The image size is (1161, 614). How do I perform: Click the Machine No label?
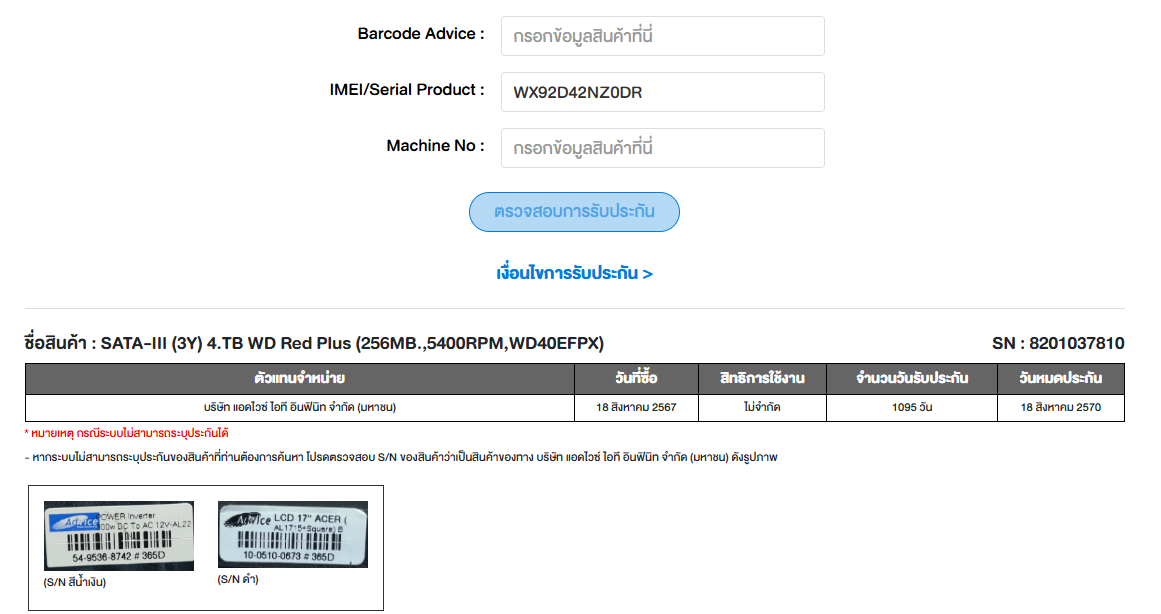point(435,146)
